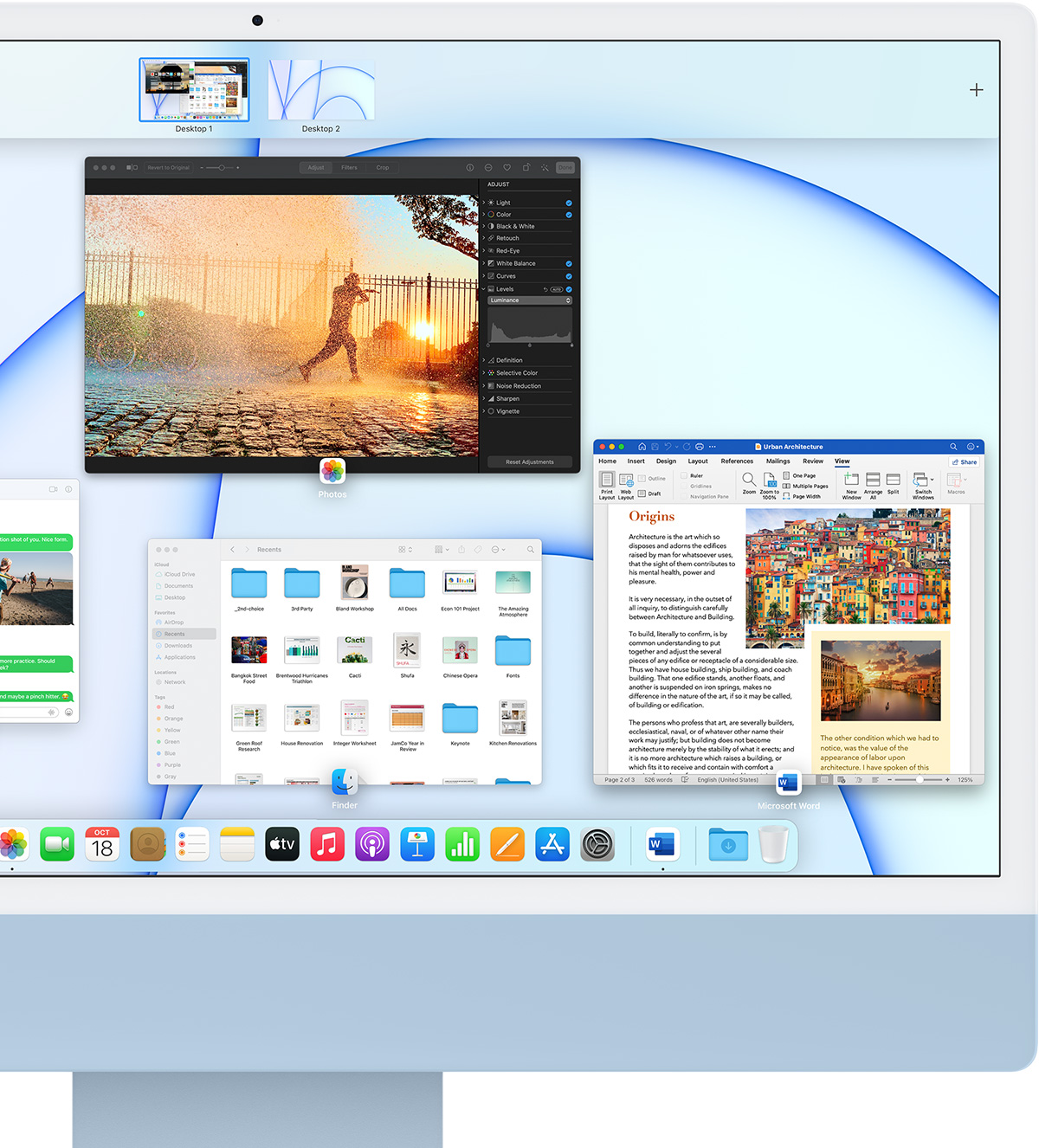Click the auto-enhance magic wand in Photos
The height and width of the screenshot is (1148, 1039).
[x=545, y=168]
